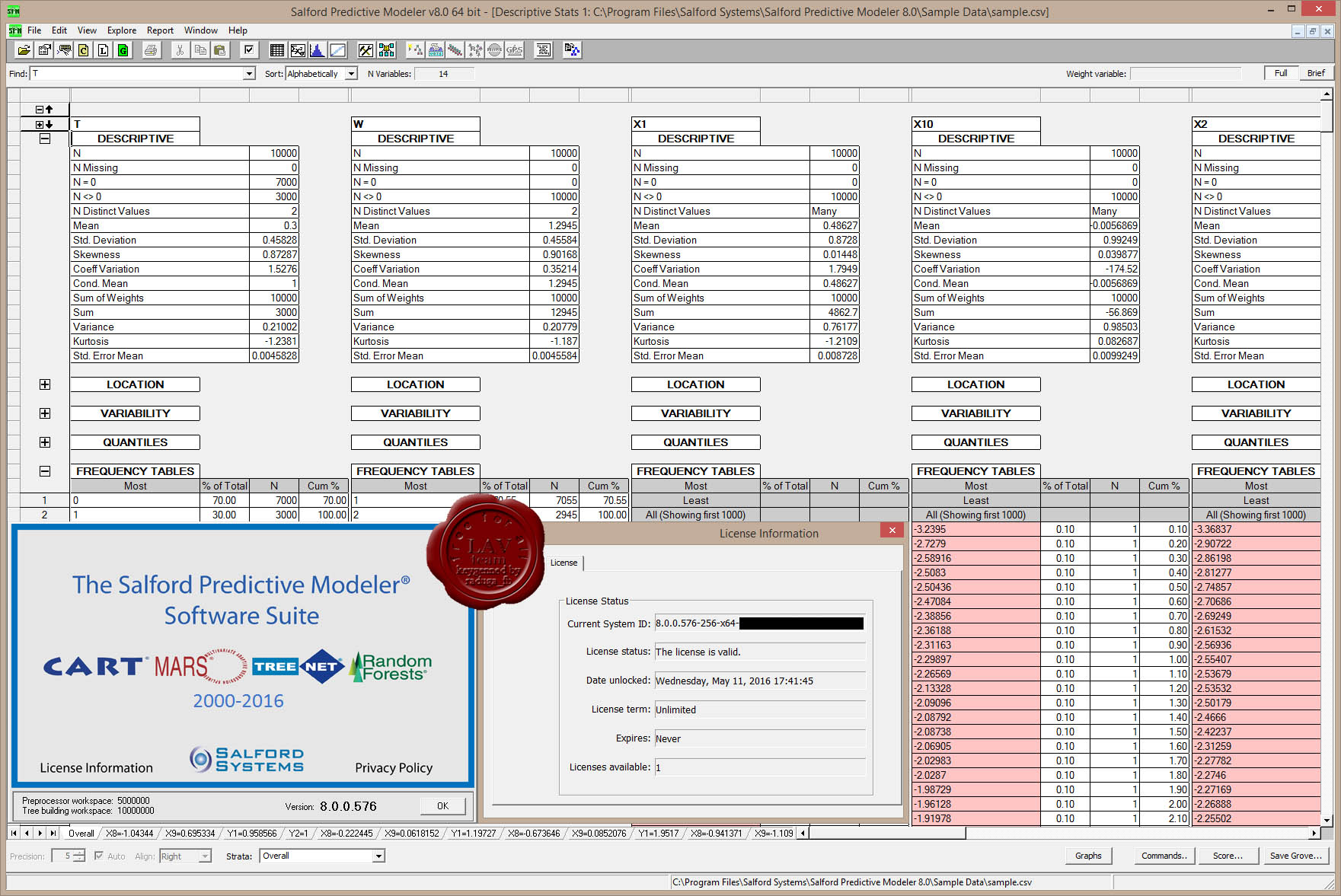
Task: Open the View menu
Action: pos(87,30)
